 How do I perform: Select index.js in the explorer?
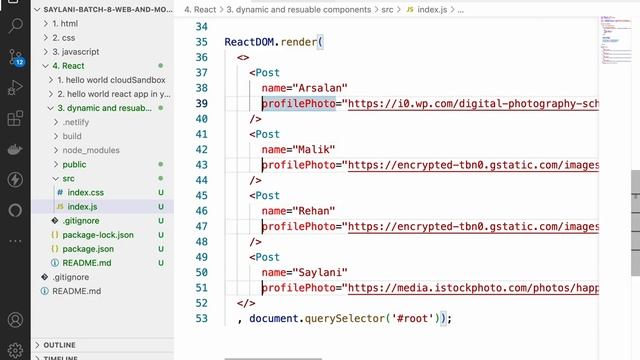click(102, 207)
